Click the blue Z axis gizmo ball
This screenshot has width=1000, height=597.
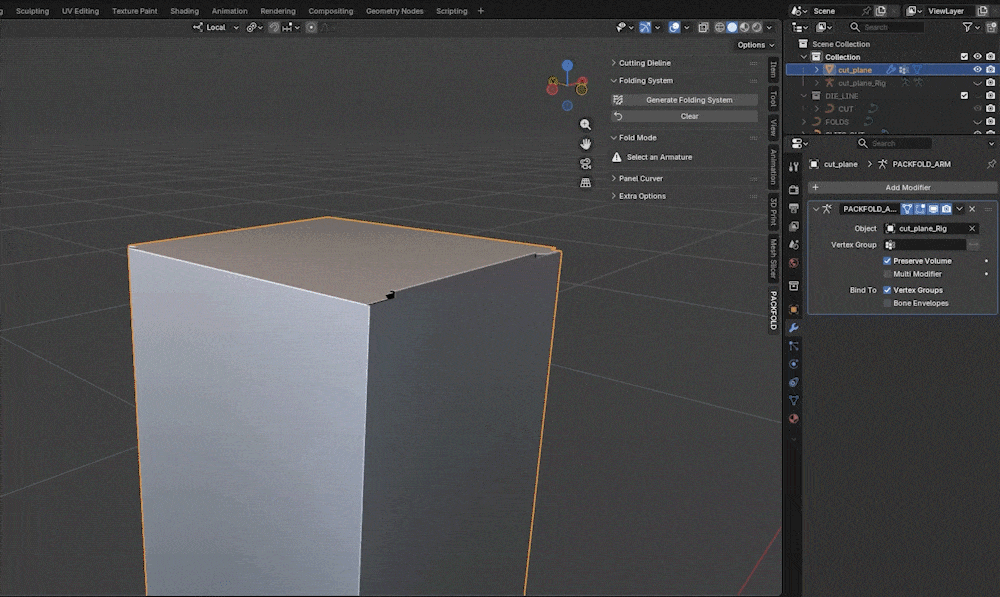(x=567, y=65)
